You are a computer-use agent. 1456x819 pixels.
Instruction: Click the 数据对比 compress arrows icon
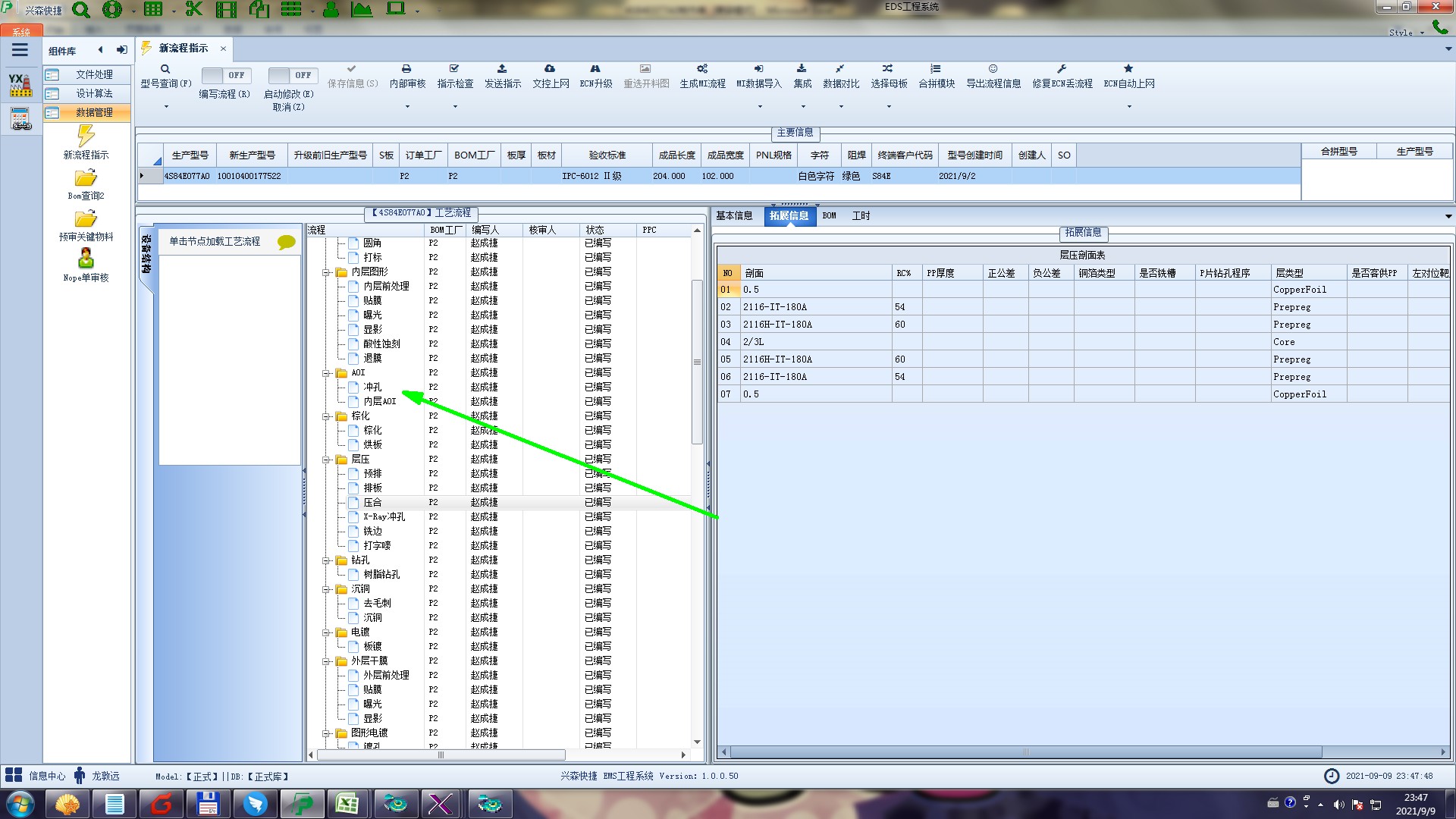pyautogui.click(x=840, y=69)
